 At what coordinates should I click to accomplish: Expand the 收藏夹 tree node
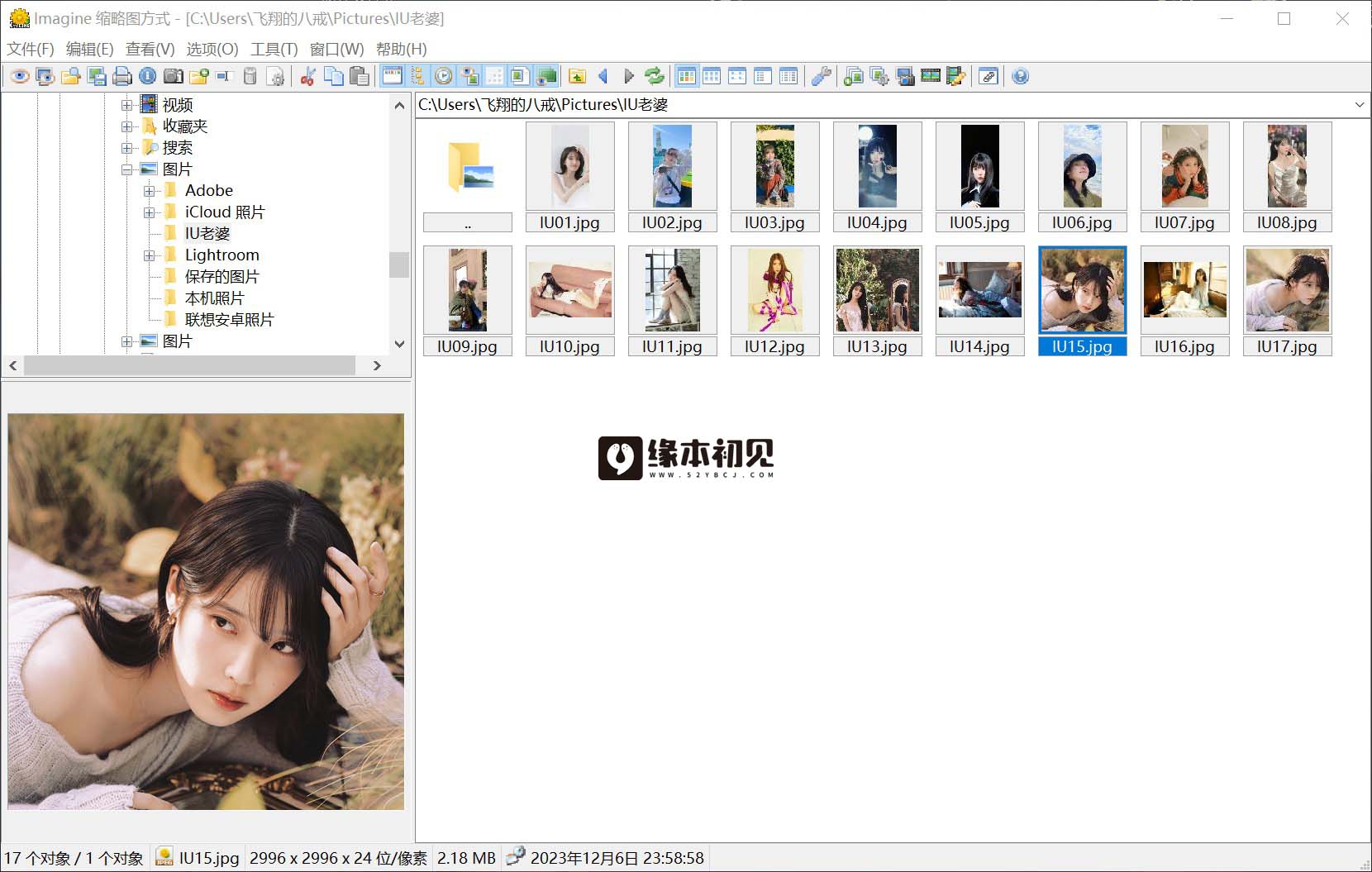click(127, 126)
